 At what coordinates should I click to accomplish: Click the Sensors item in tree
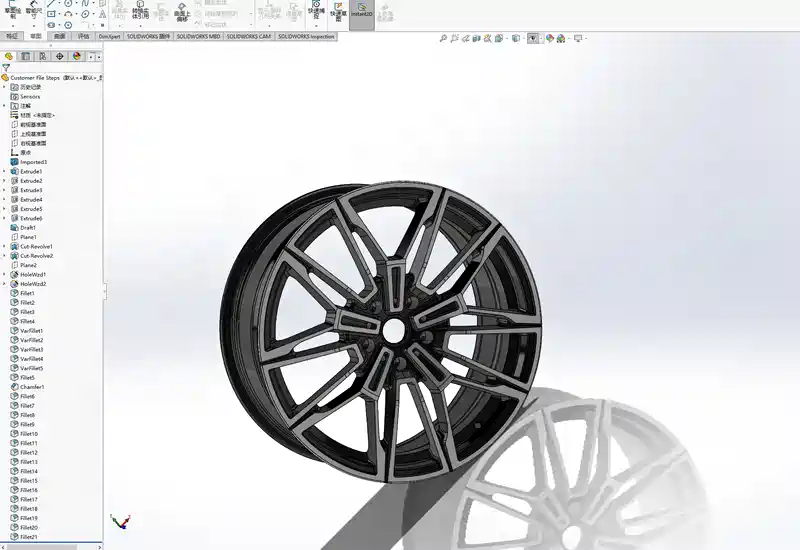coord(30,96)
